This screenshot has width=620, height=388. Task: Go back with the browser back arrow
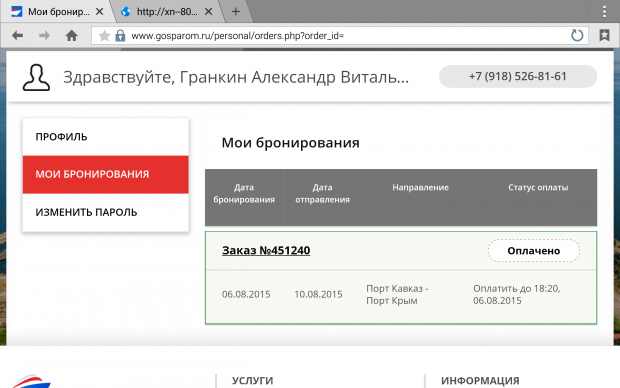(x=17, y=36)
